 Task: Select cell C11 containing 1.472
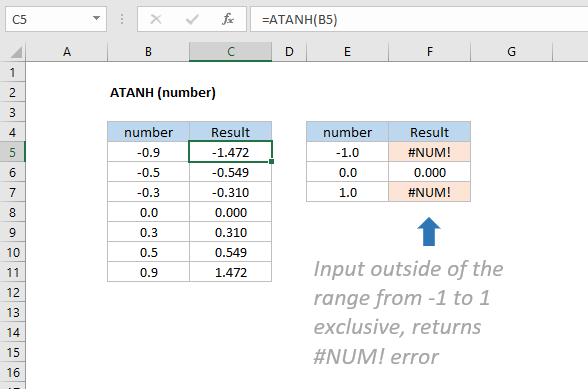[x=231, y=272]
